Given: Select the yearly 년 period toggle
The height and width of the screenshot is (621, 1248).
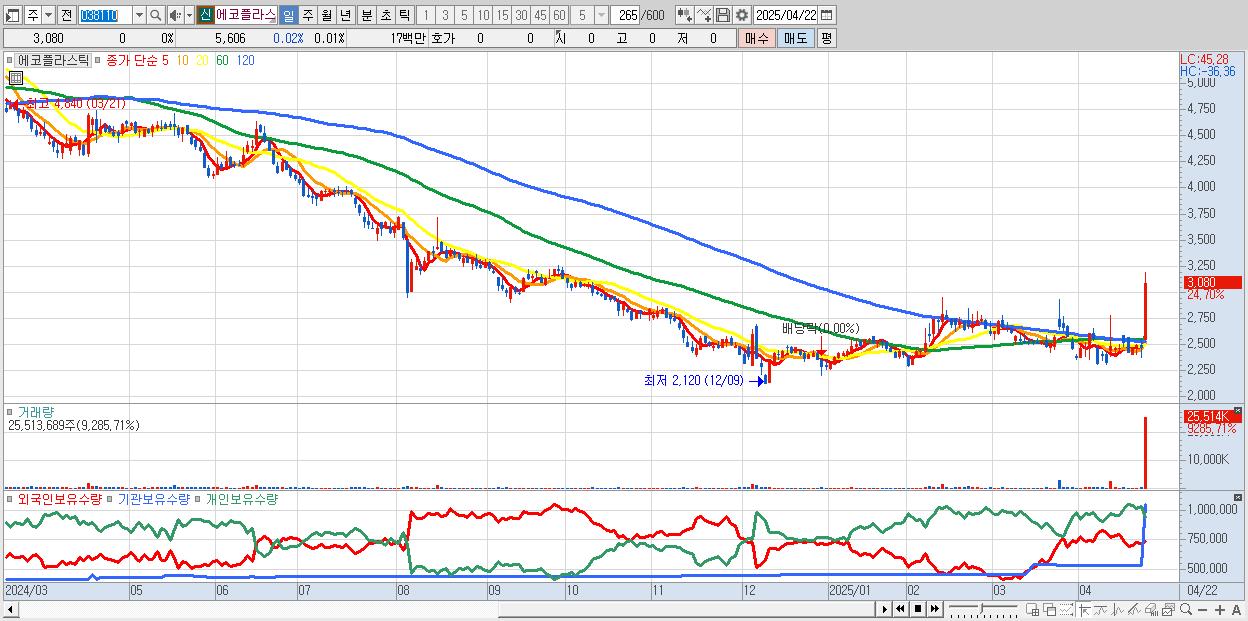Looking at the screenshot, I should [x=345, y=15].
